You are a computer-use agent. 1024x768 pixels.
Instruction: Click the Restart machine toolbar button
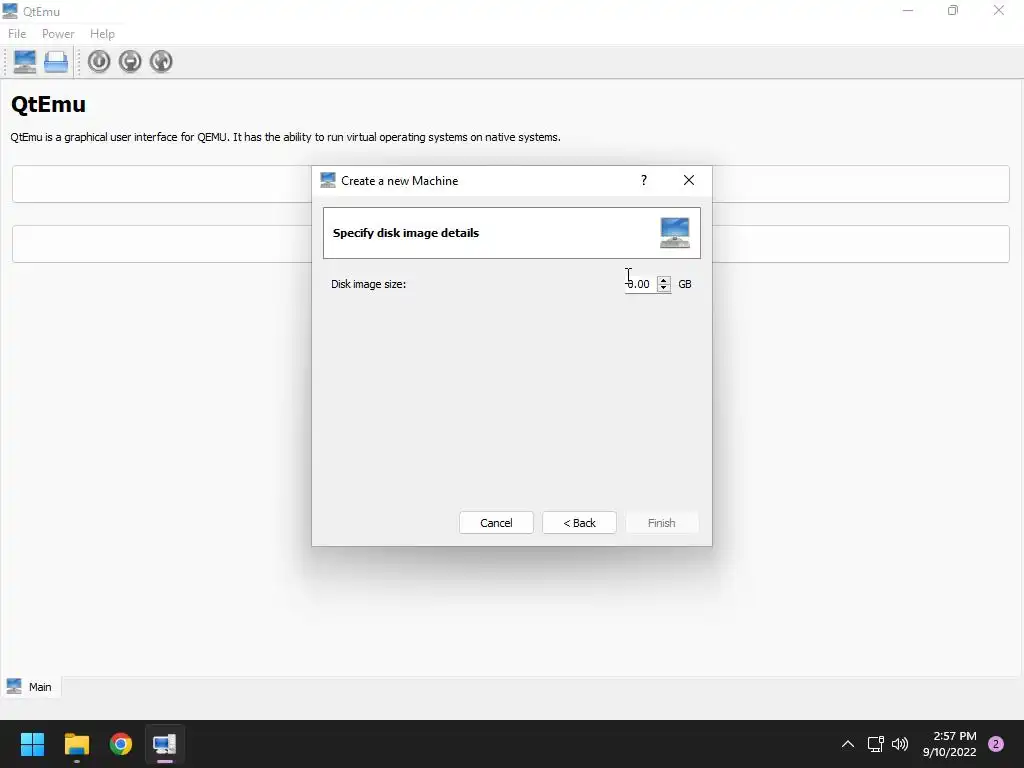(161, 61)
